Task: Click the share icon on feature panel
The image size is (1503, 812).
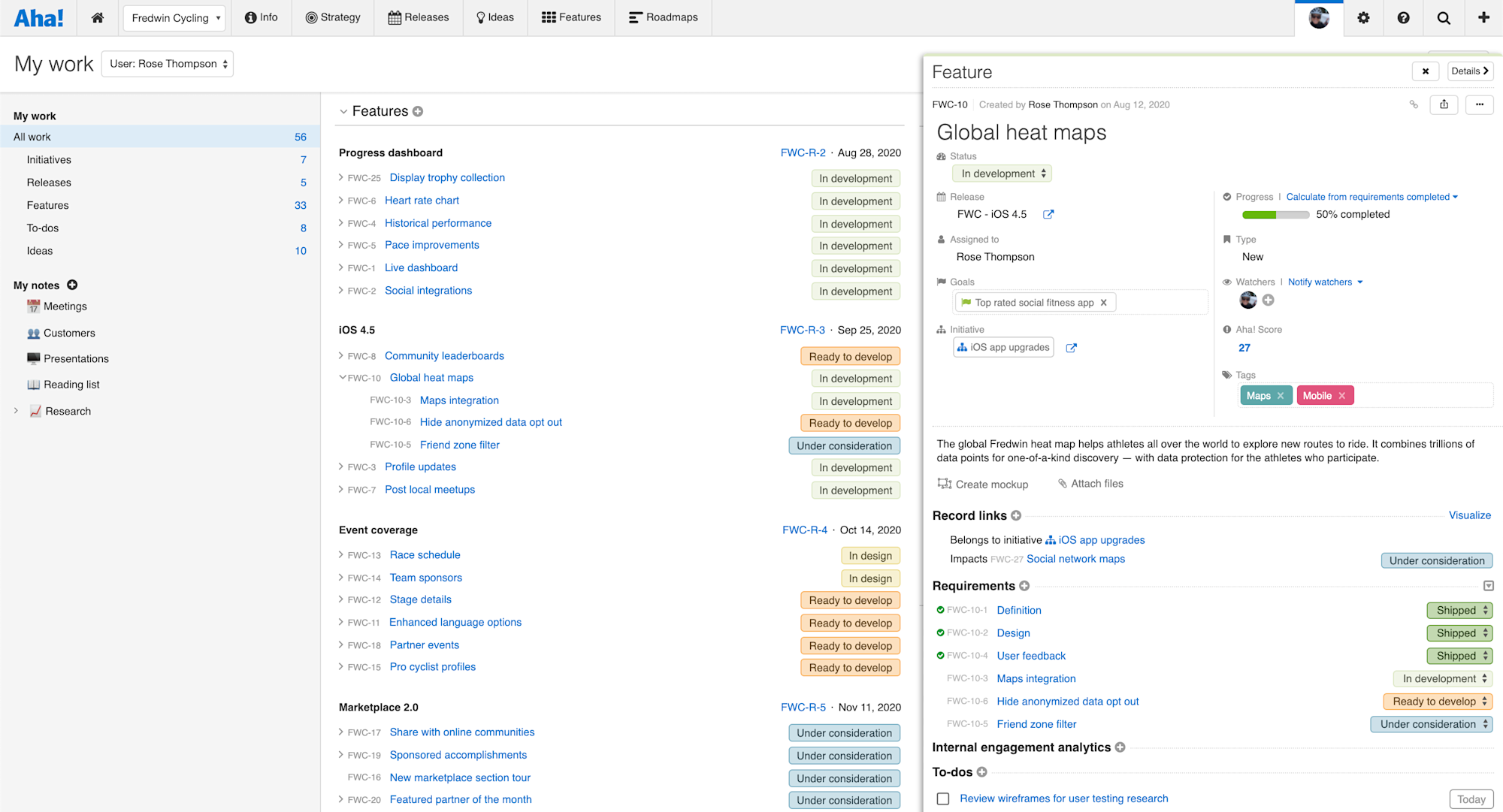Action: pyautogui.click(x=1444, y=104)
